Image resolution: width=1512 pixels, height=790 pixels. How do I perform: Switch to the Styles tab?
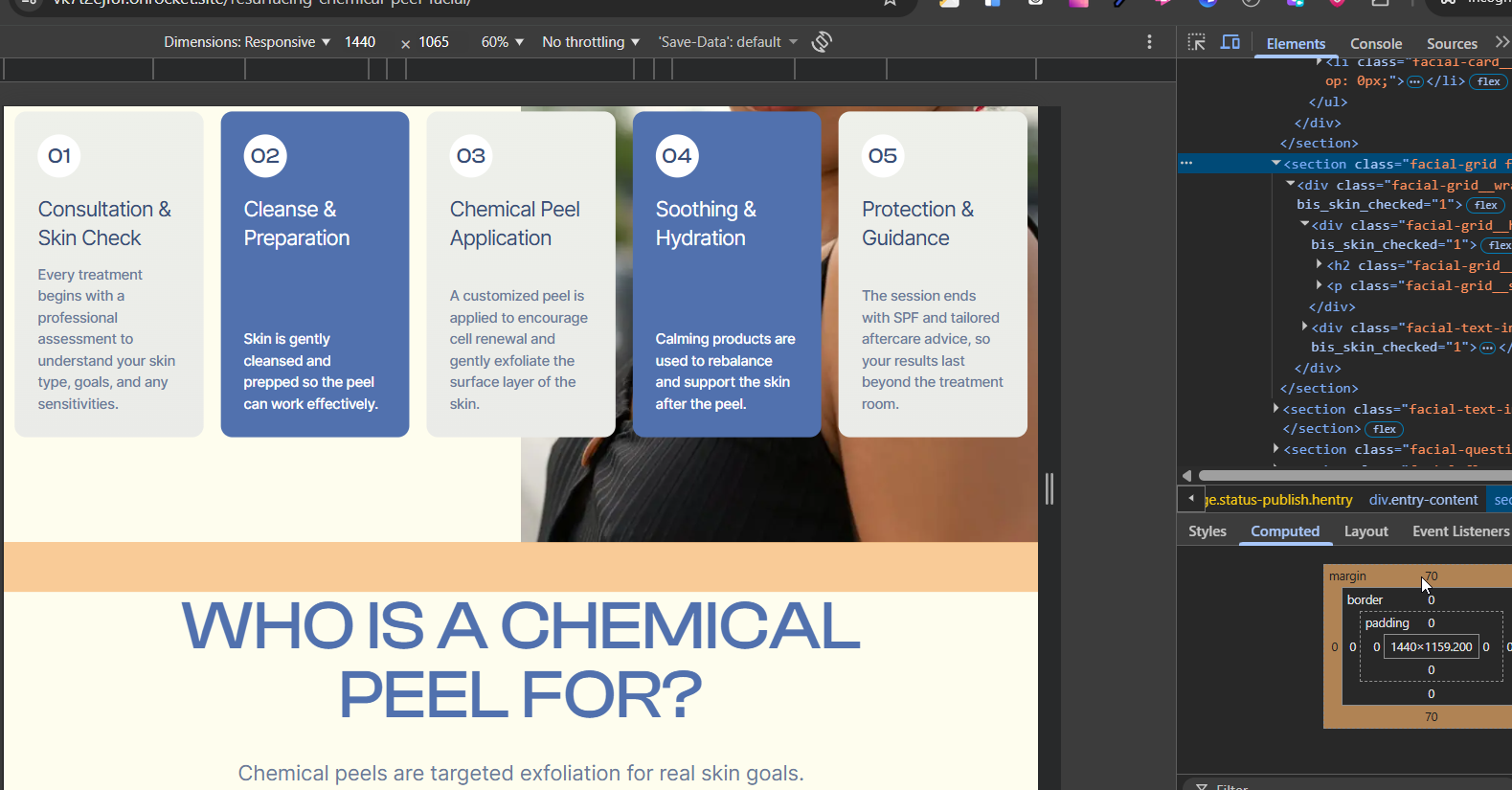(x=1207, y=531)
